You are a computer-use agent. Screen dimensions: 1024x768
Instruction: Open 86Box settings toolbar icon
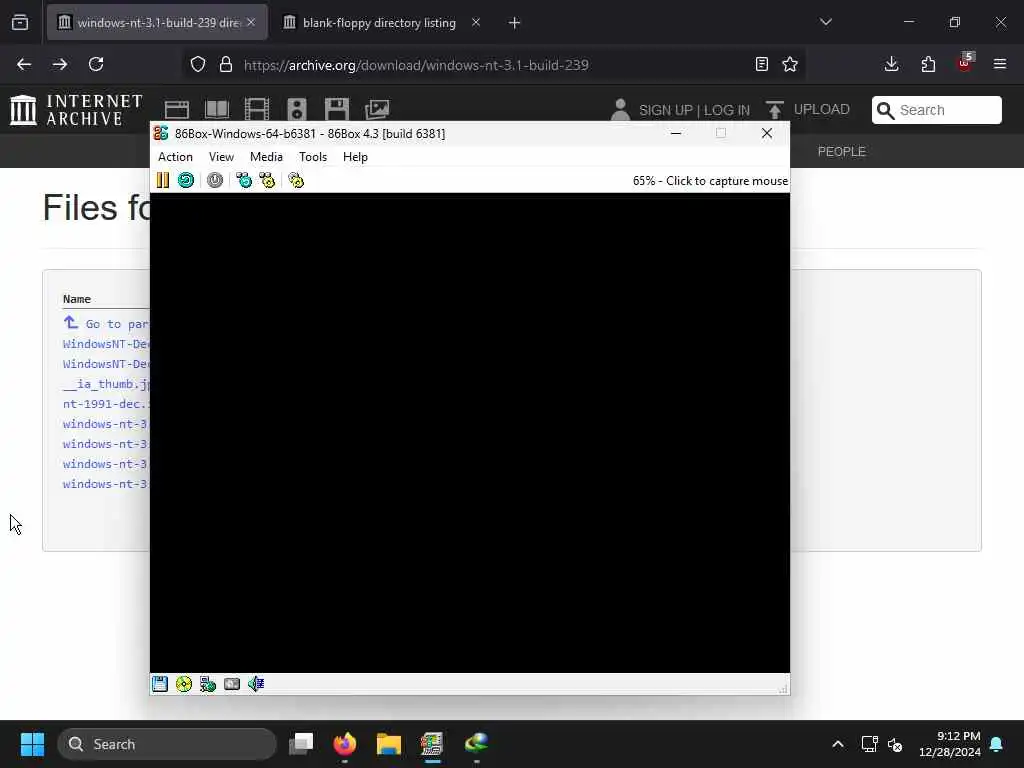pos(296,180)
